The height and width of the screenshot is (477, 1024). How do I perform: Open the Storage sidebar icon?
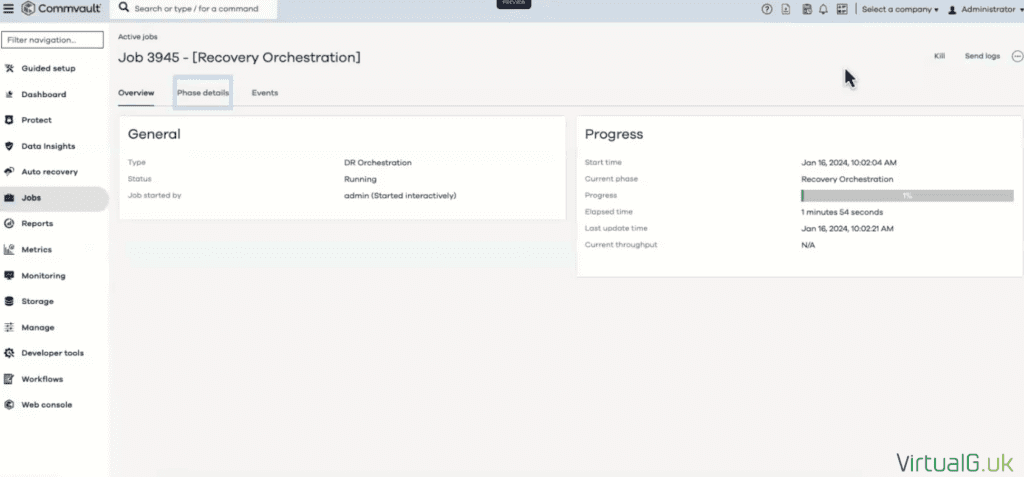[10, 301]
